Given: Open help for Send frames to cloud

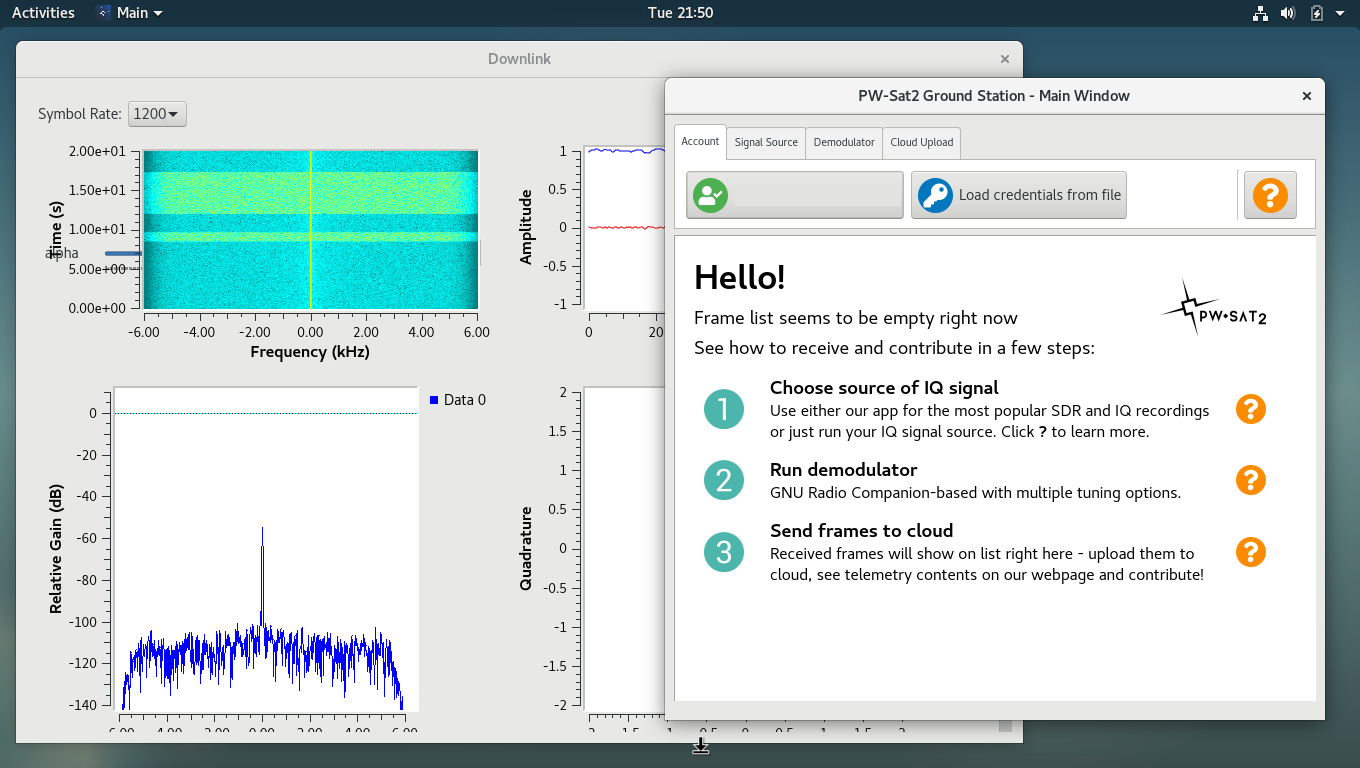Looking at the screenshot, I should click(x=1251, y=552).
